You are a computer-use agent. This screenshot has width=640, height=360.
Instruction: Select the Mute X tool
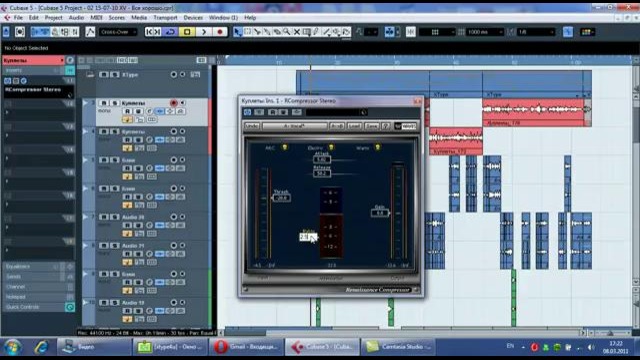(297, 32)
